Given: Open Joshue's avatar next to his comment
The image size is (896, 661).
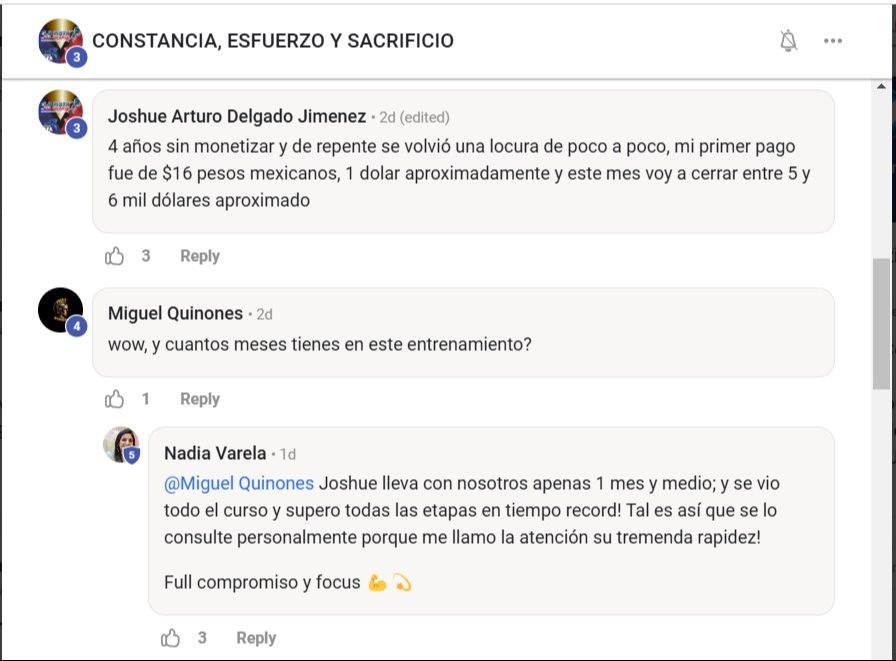Looking at the screenshot, I should pyautogui.click(x=61, y=112).
